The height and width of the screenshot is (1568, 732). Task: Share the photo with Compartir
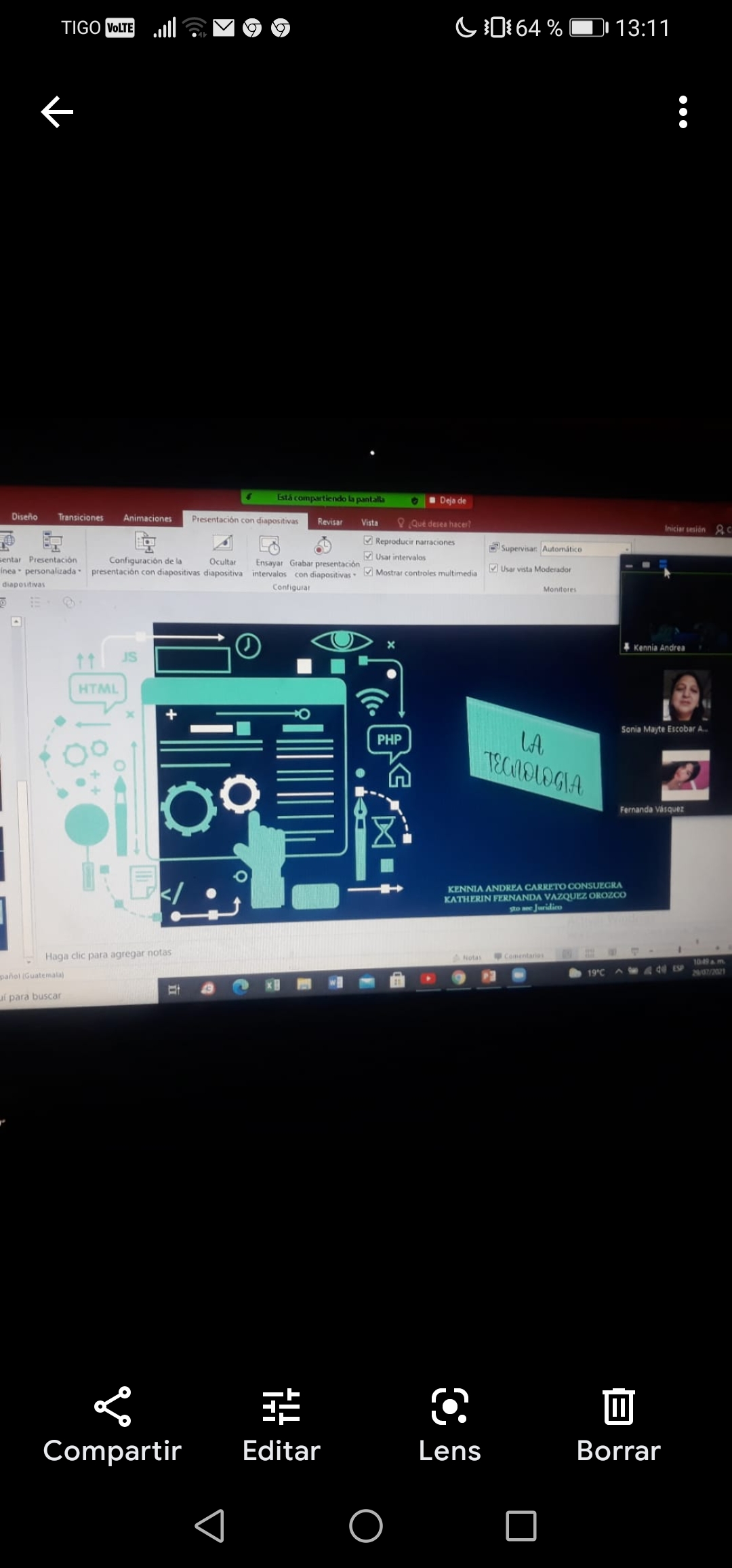[113, 1426]
